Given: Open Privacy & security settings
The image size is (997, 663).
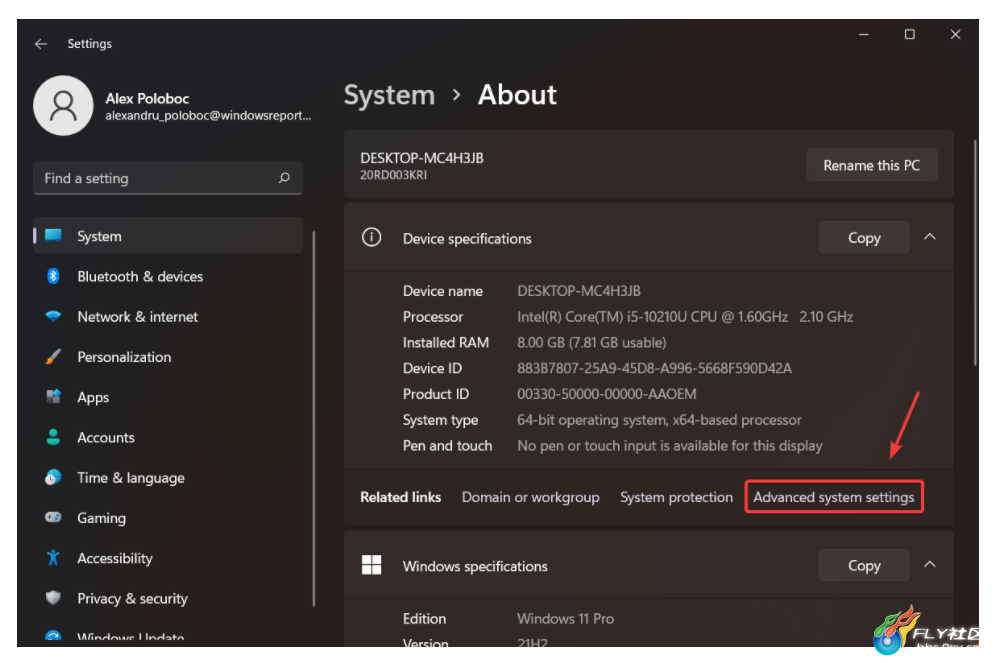Looking at the screenshot, I should click(168, 598).
